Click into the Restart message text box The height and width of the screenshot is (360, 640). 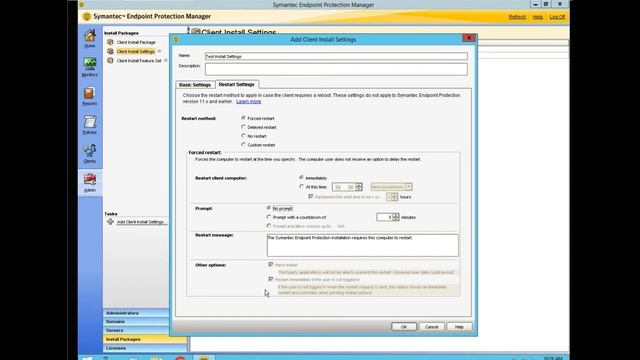[362, 245]
